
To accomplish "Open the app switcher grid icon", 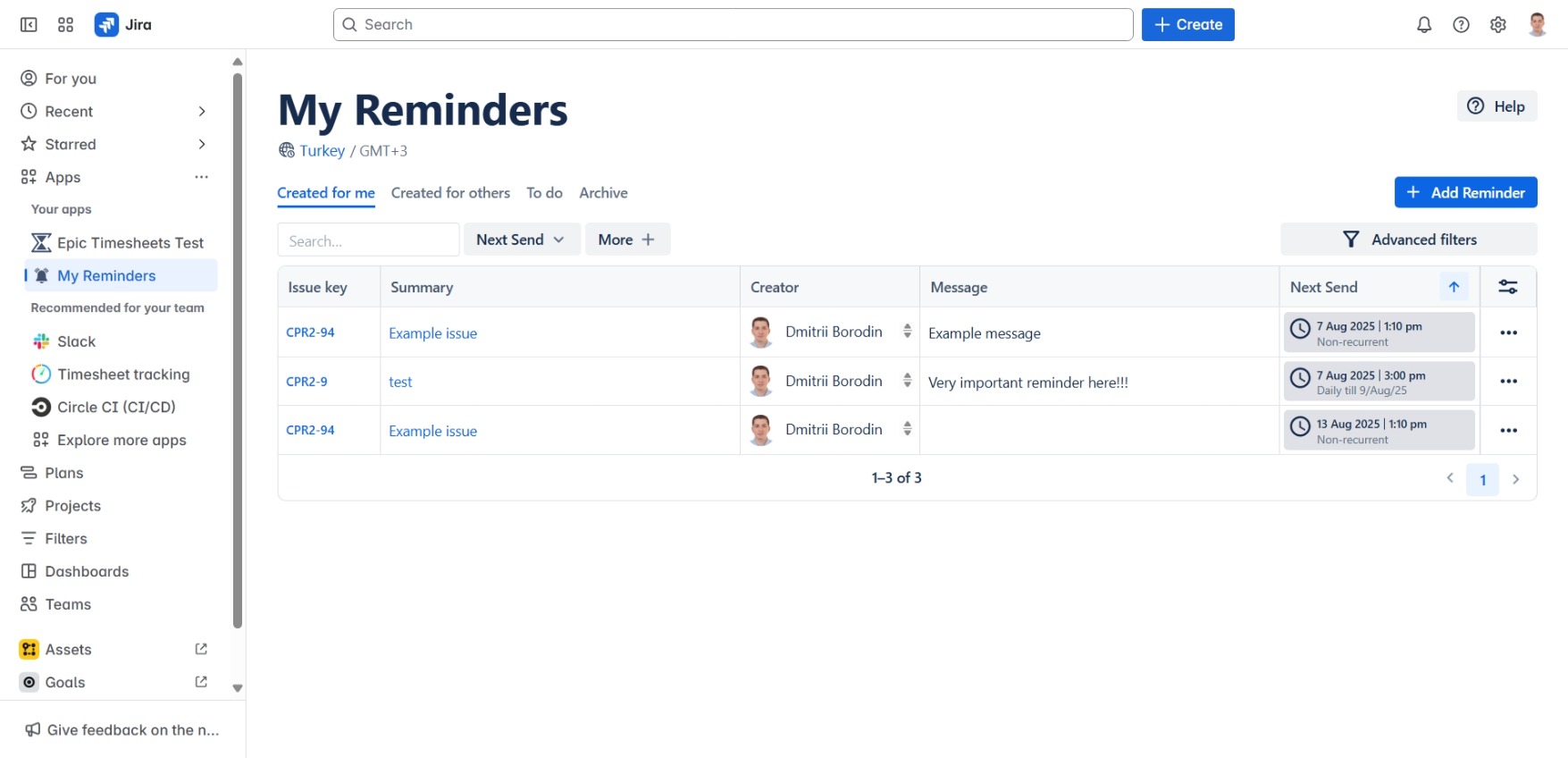I will pyautogui.click(x=65, y=25).
